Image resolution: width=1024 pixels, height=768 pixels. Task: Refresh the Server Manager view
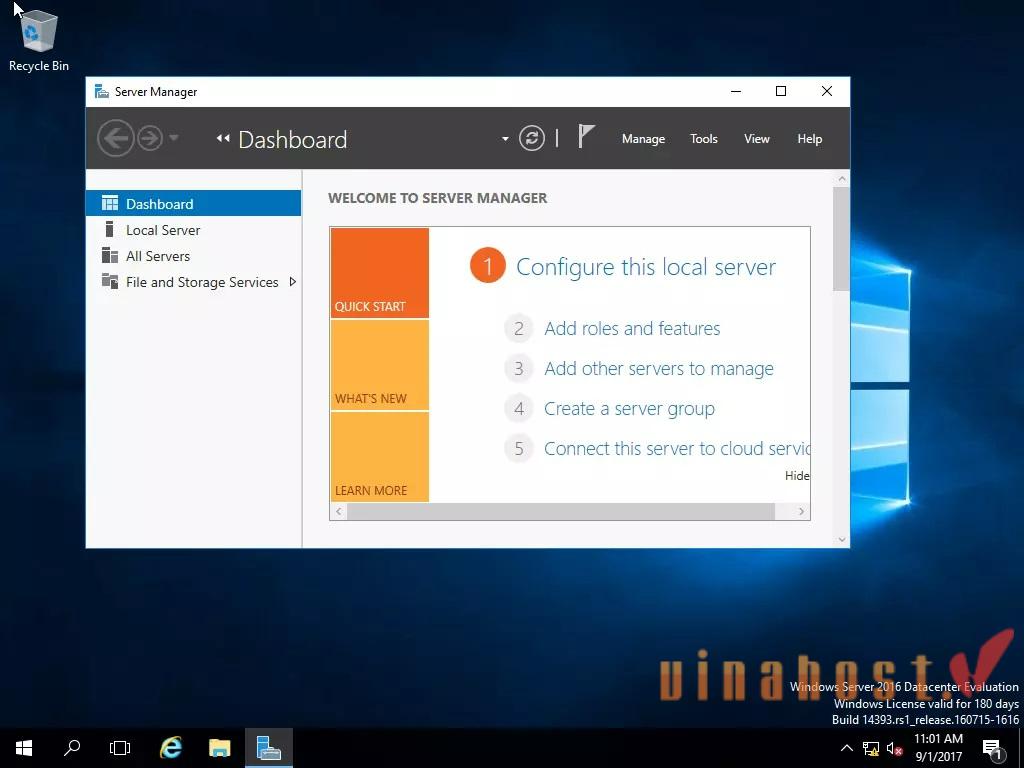531,138
